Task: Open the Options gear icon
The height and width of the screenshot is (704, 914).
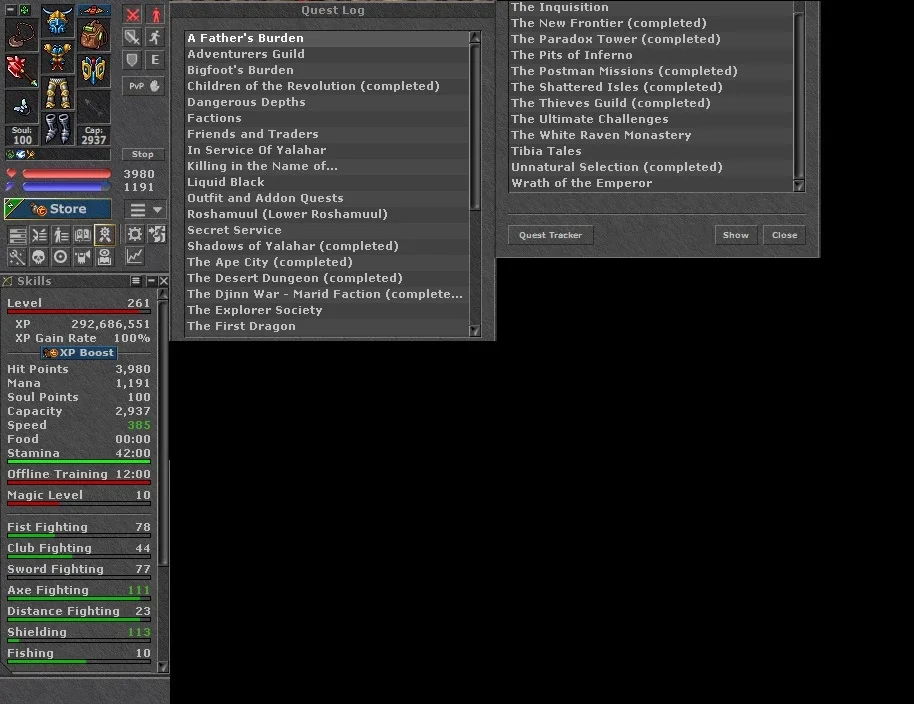Action: click(x=135, y=235)
